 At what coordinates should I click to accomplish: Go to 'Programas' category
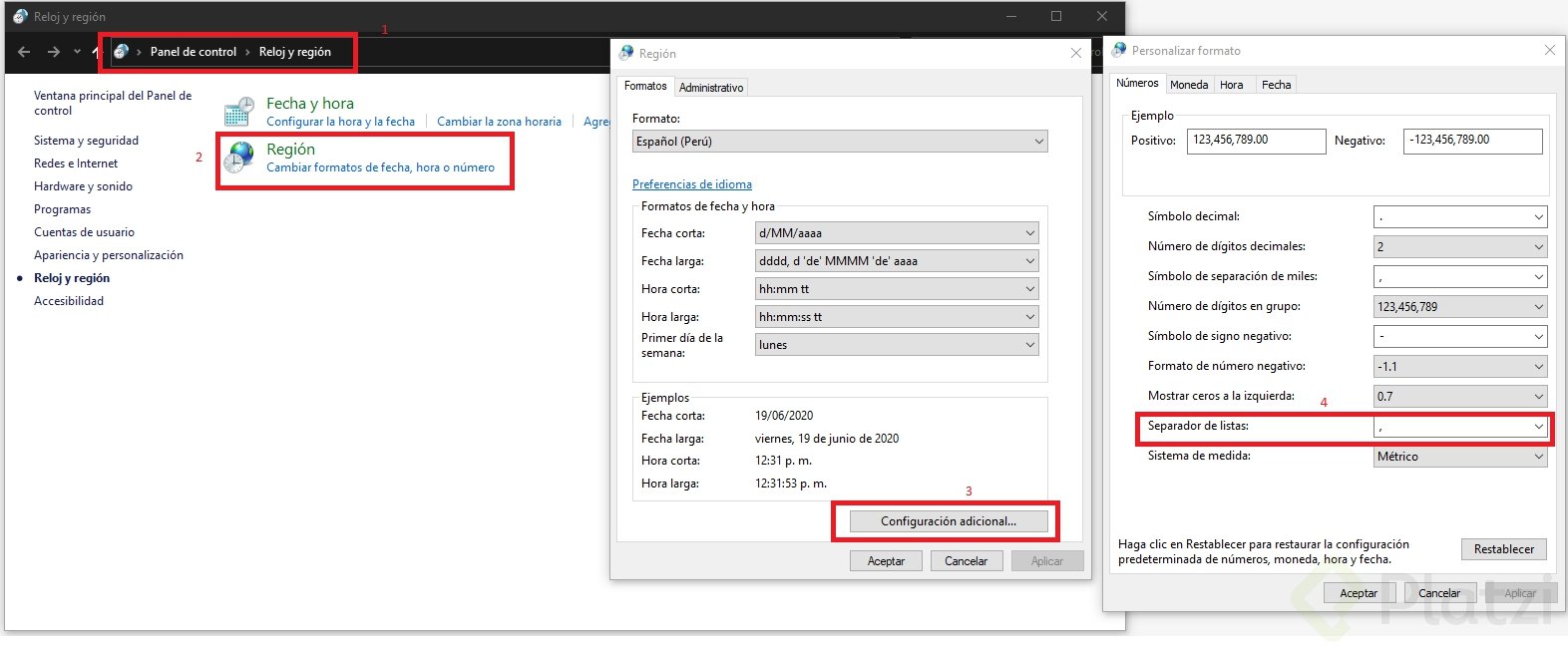coord(62,209)
